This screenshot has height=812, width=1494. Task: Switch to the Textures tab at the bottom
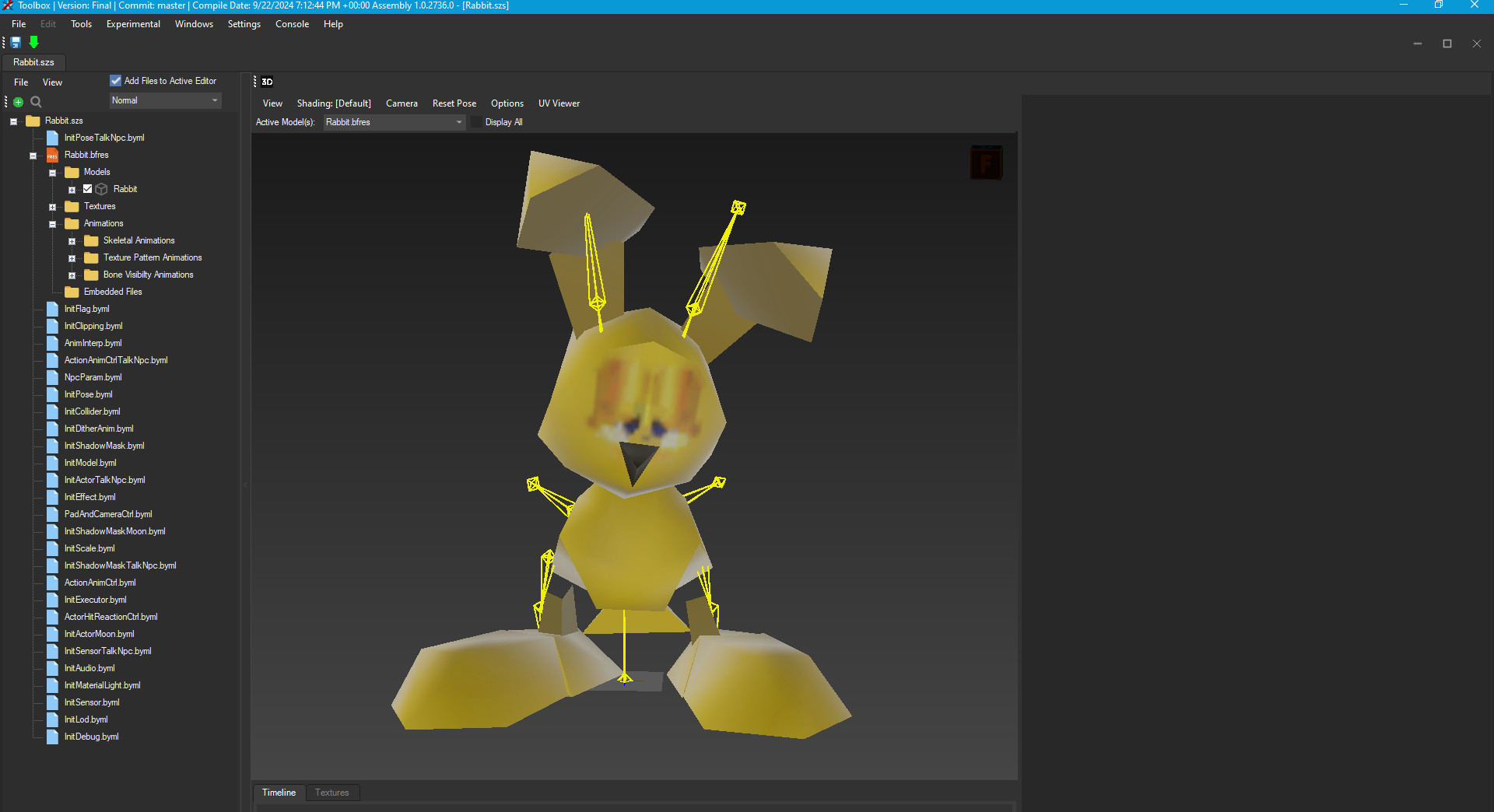[331, 793]
